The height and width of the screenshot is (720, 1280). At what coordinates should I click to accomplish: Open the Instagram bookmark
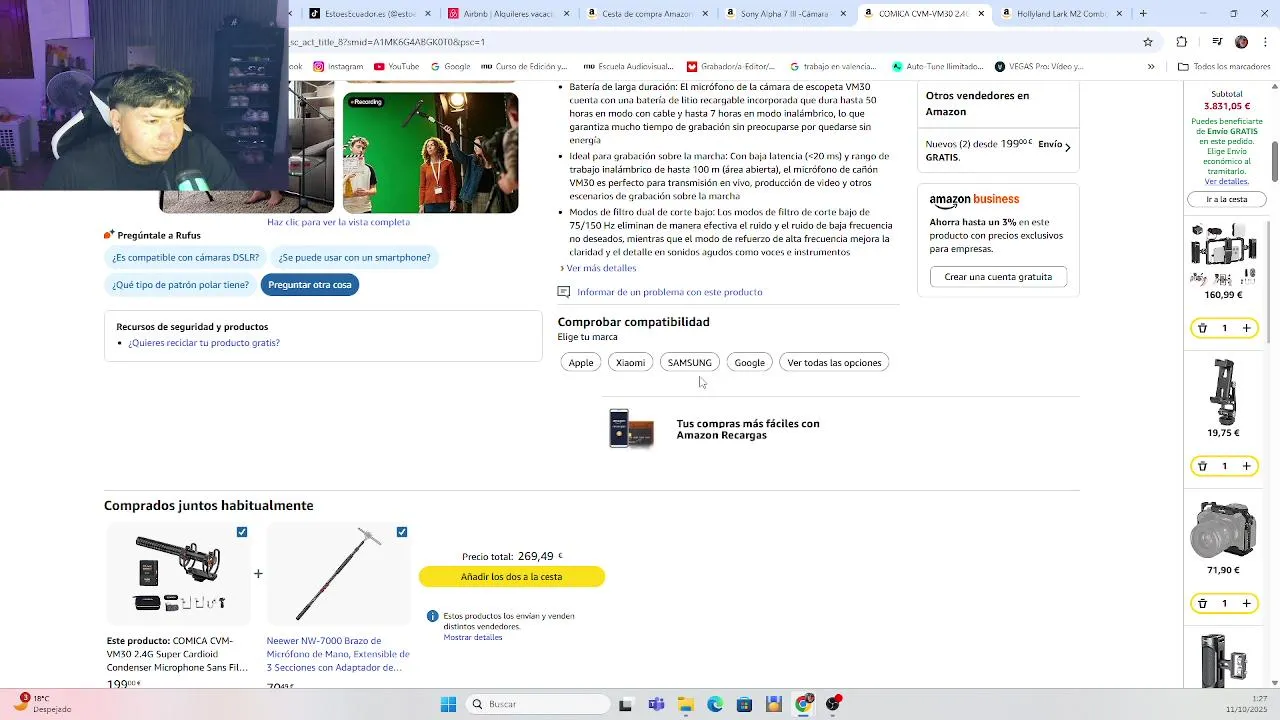coord(338,67)
